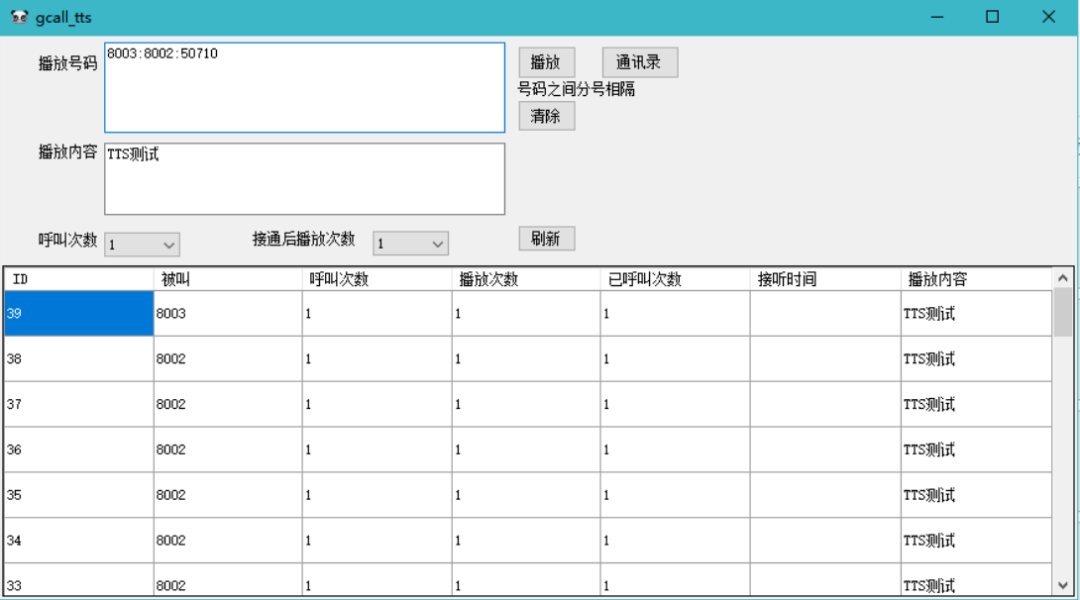The image size is (1080, 600).
Task: Click the 接听时间 column header
Action: pyautogui.click(x=825, y=279)
